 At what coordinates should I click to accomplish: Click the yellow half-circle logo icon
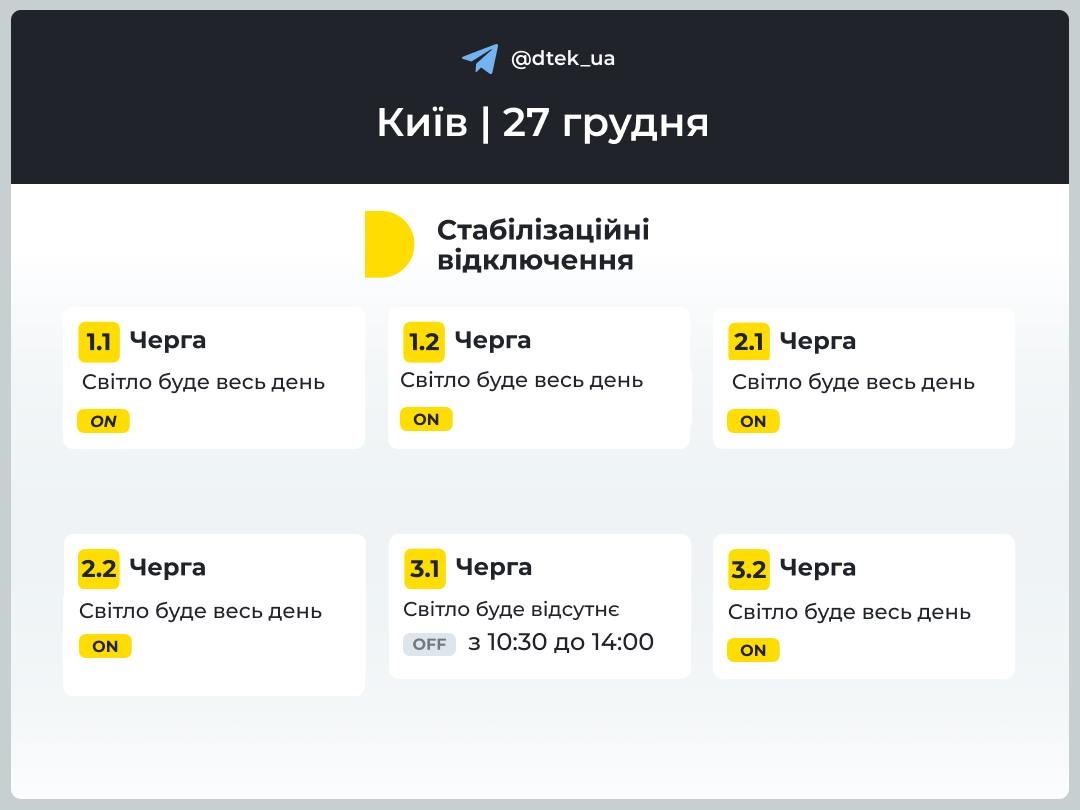pos(389,244)
